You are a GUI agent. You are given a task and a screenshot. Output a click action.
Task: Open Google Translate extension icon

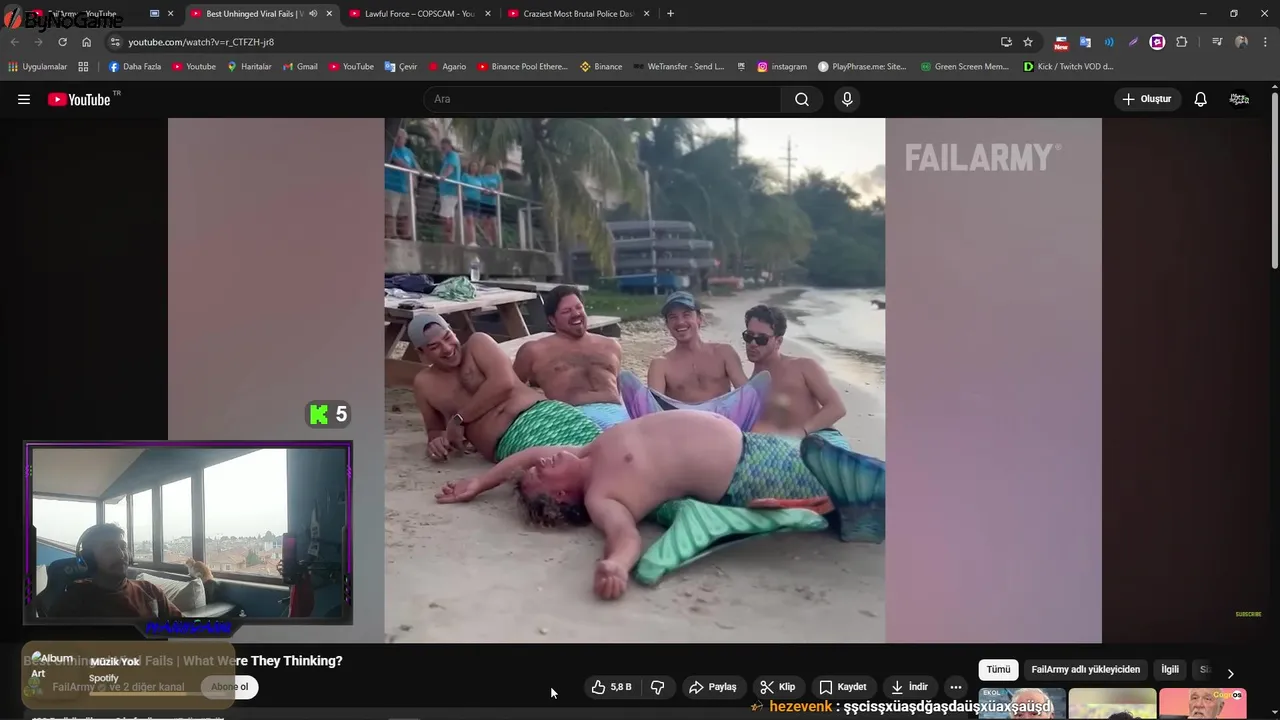[1085, 42]
